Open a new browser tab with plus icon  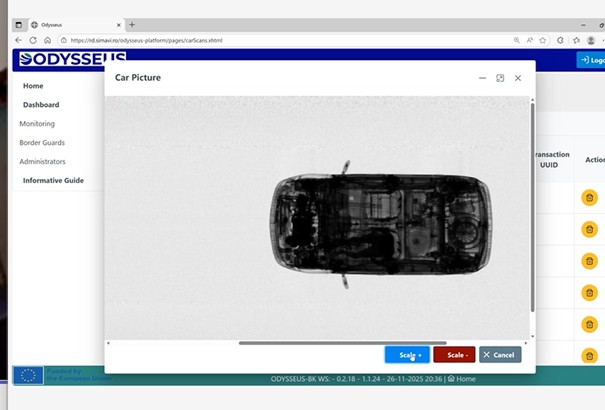click(x=132, y=24)
